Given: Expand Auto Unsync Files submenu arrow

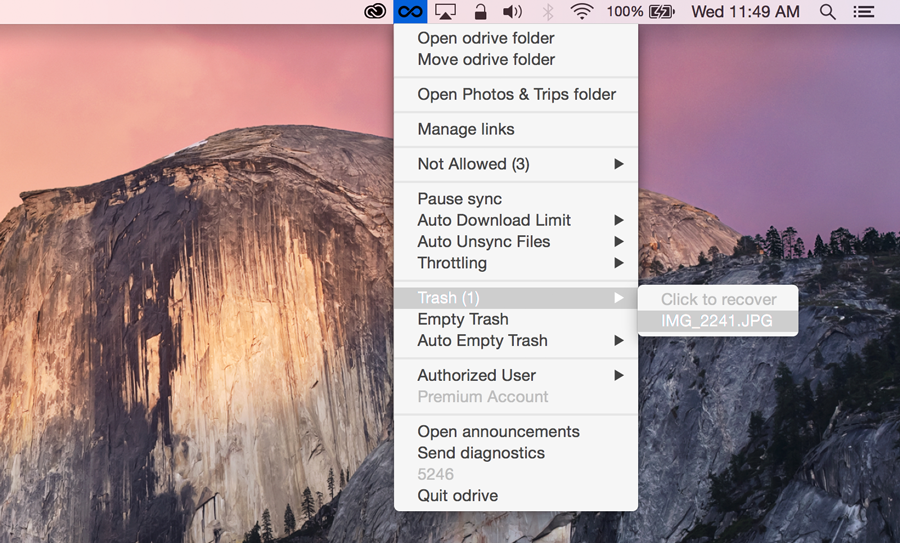Looking at the screenshot, I should coord(619,242).
